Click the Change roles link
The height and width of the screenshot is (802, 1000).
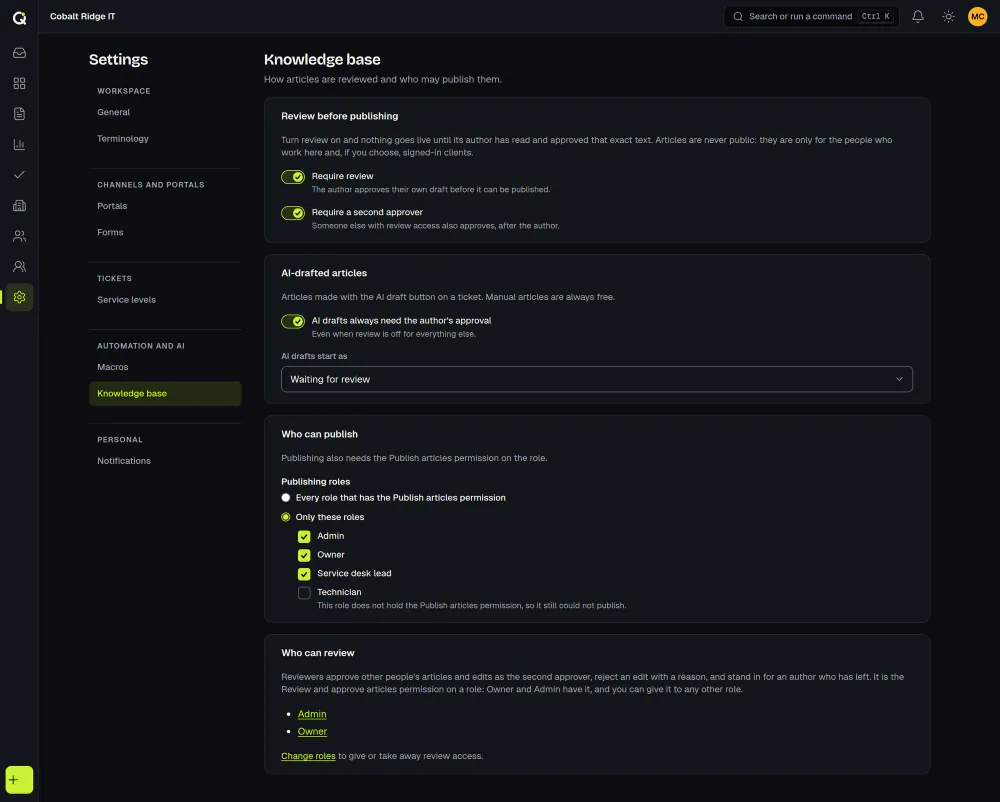coord(308,756)
